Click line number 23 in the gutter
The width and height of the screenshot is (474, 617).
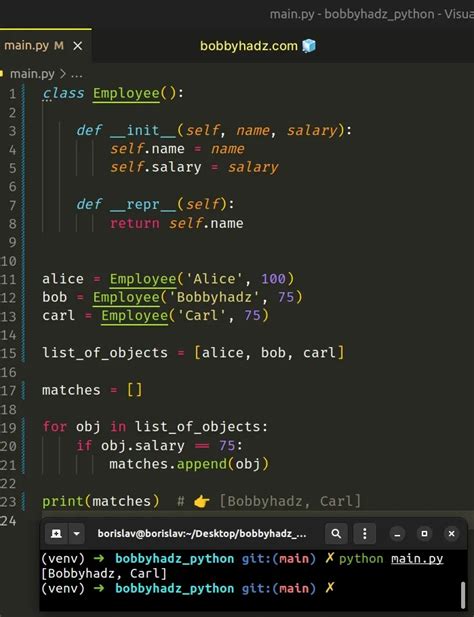tap(9, 502)
